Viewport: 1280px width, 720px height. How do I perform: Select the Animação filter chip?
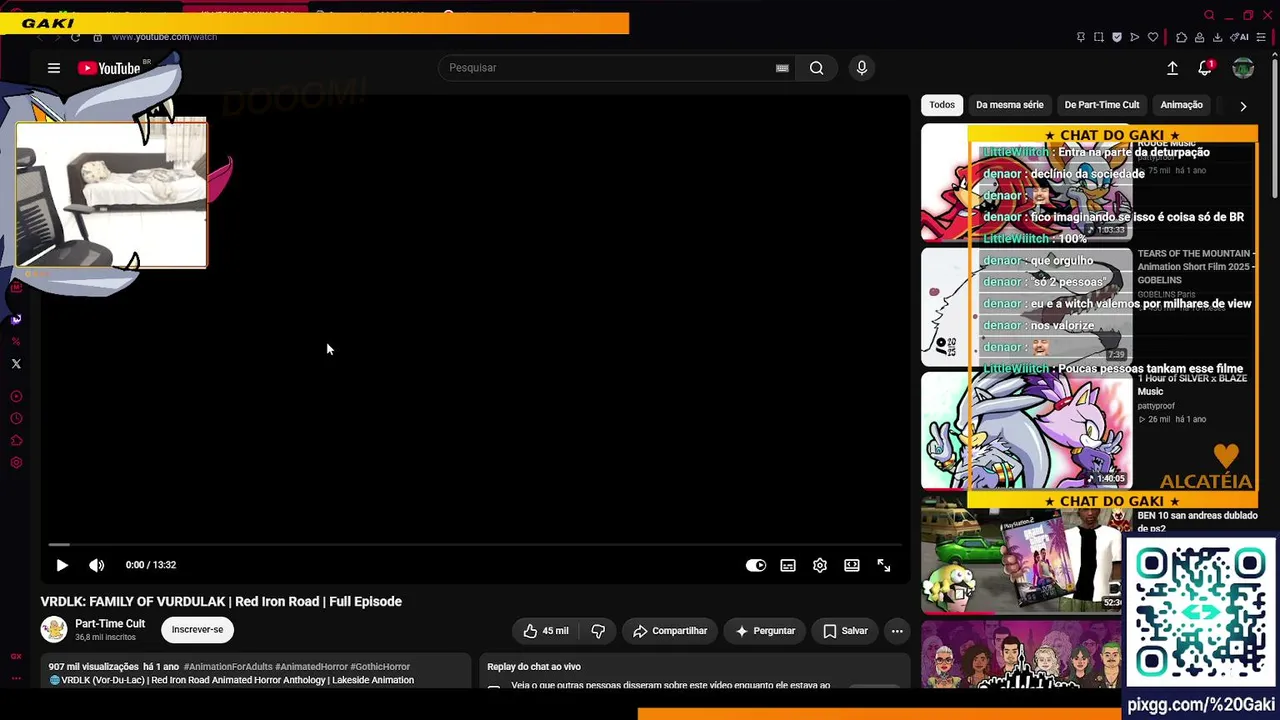1181,105
